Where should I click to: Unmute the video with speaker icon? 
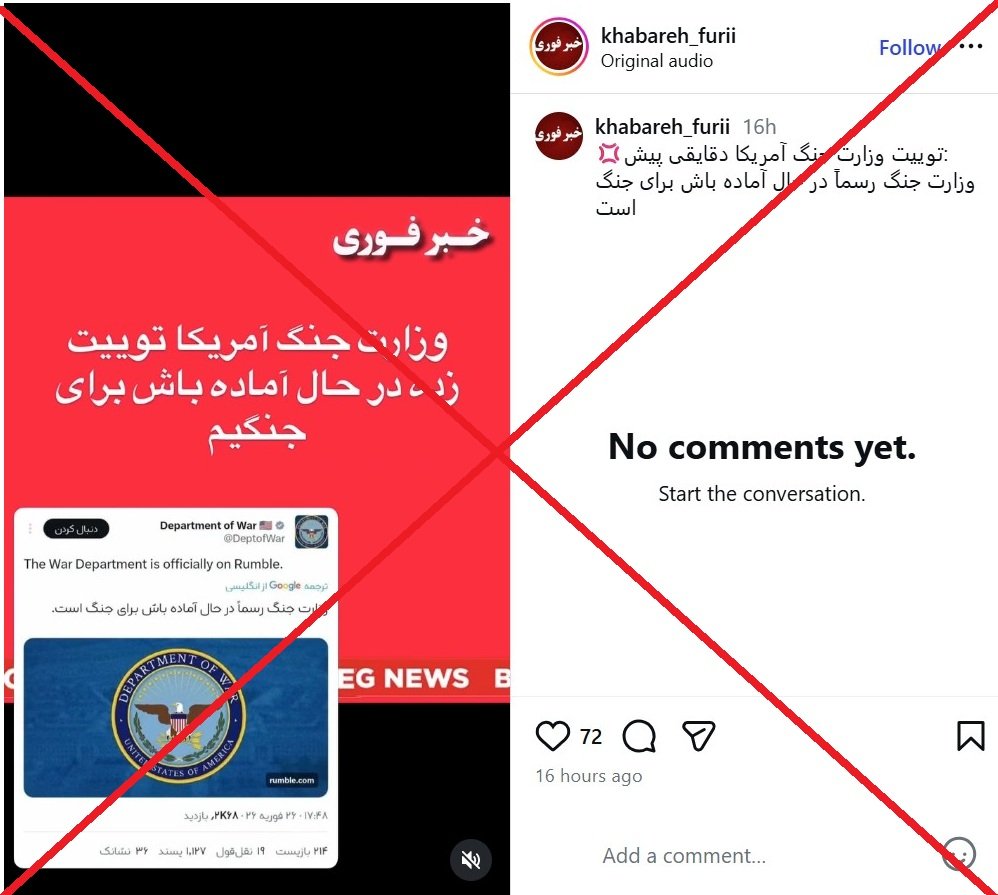(471, 860)
